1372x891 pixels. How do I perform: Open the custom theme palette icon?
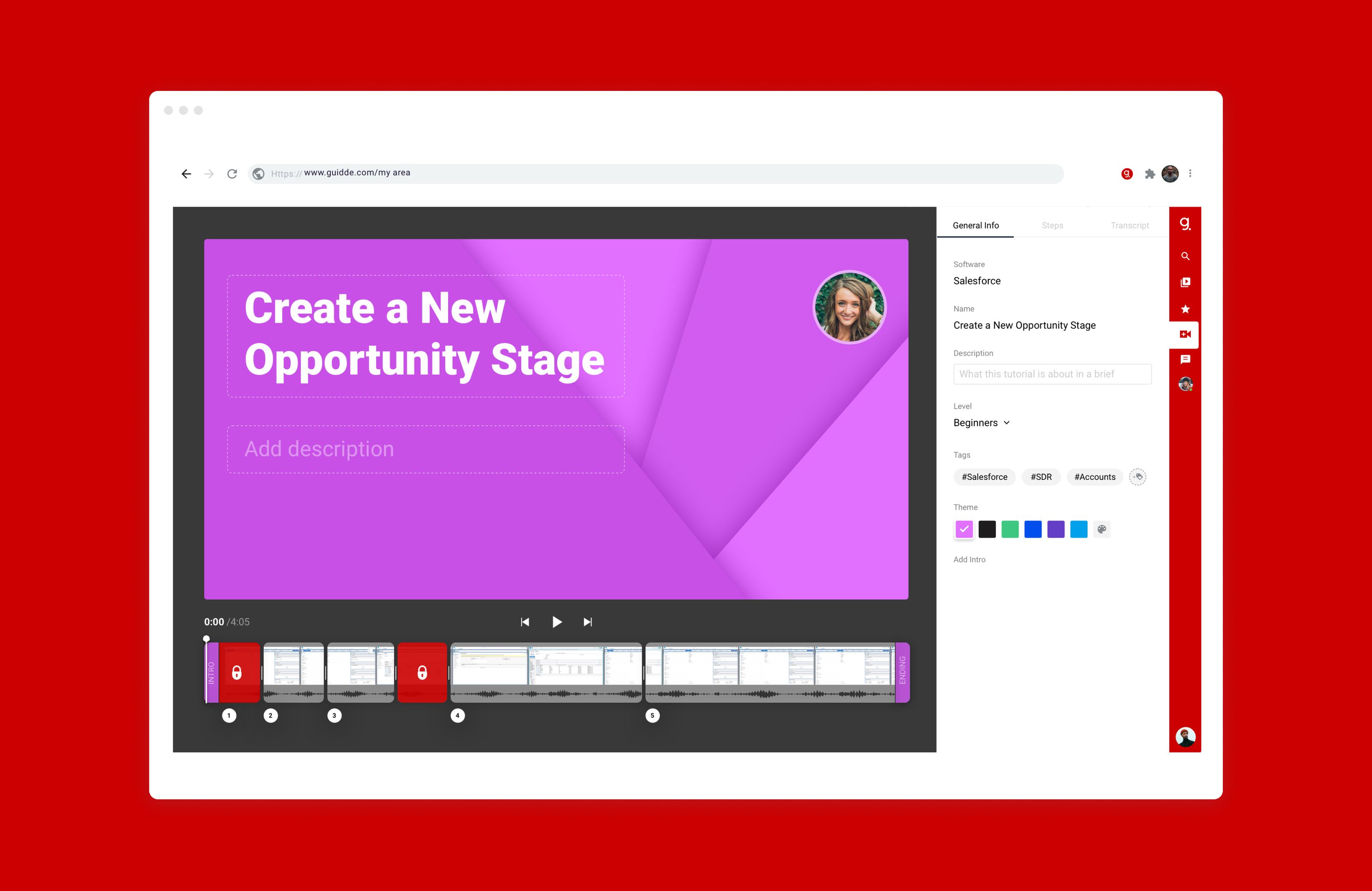coord(1101,529)
